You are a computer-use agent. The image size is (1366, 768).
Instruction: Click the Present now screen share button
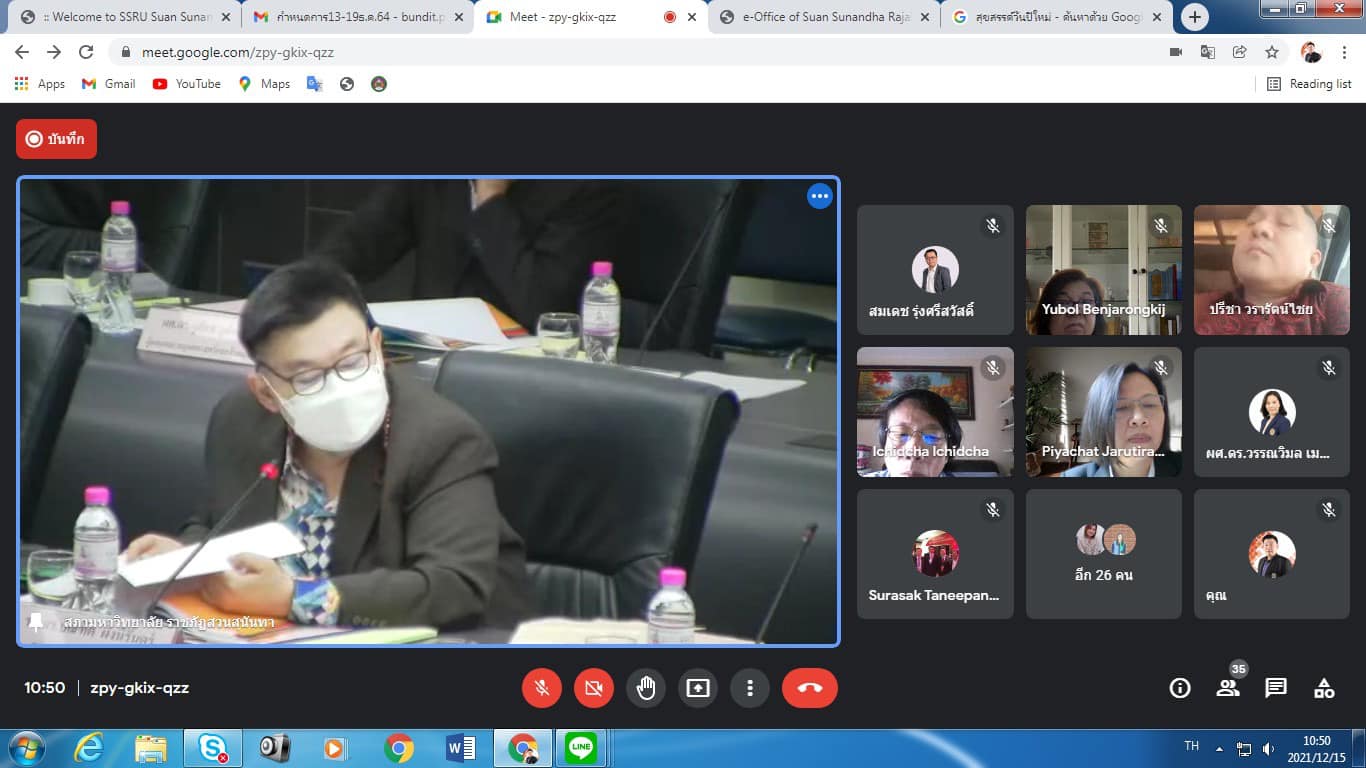[x=697, y=688]
